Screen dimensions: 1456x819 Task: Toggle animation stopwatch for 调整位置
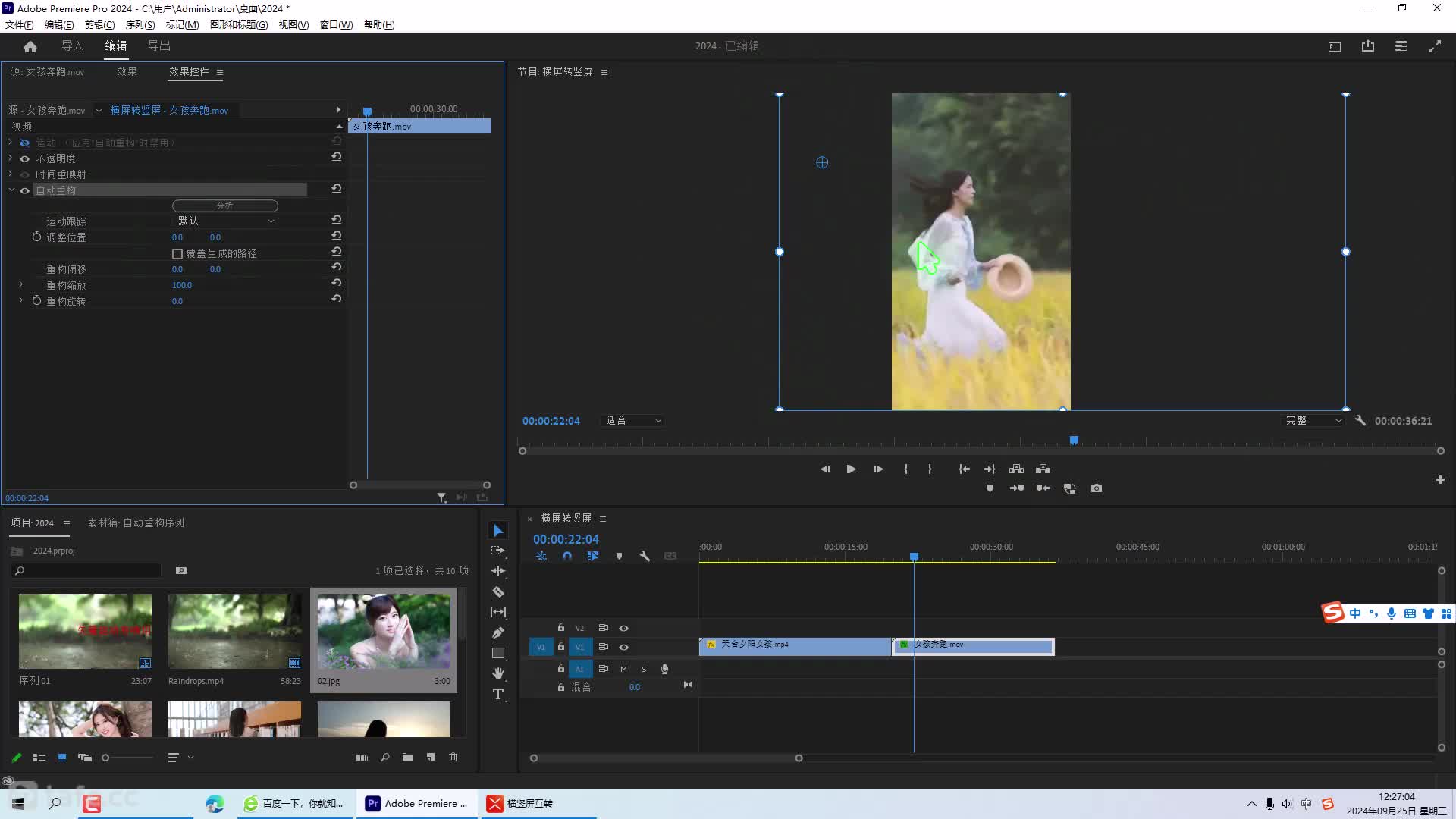[x=36, y=237]
